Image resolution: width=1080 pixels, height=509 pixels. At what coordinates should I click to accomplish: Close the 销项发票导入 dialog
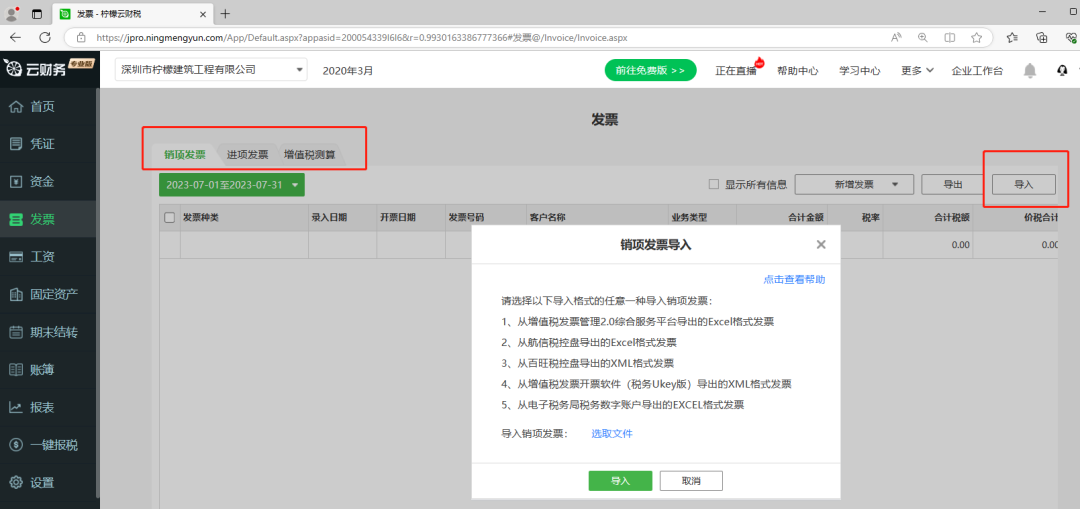[x=820, y=245]
